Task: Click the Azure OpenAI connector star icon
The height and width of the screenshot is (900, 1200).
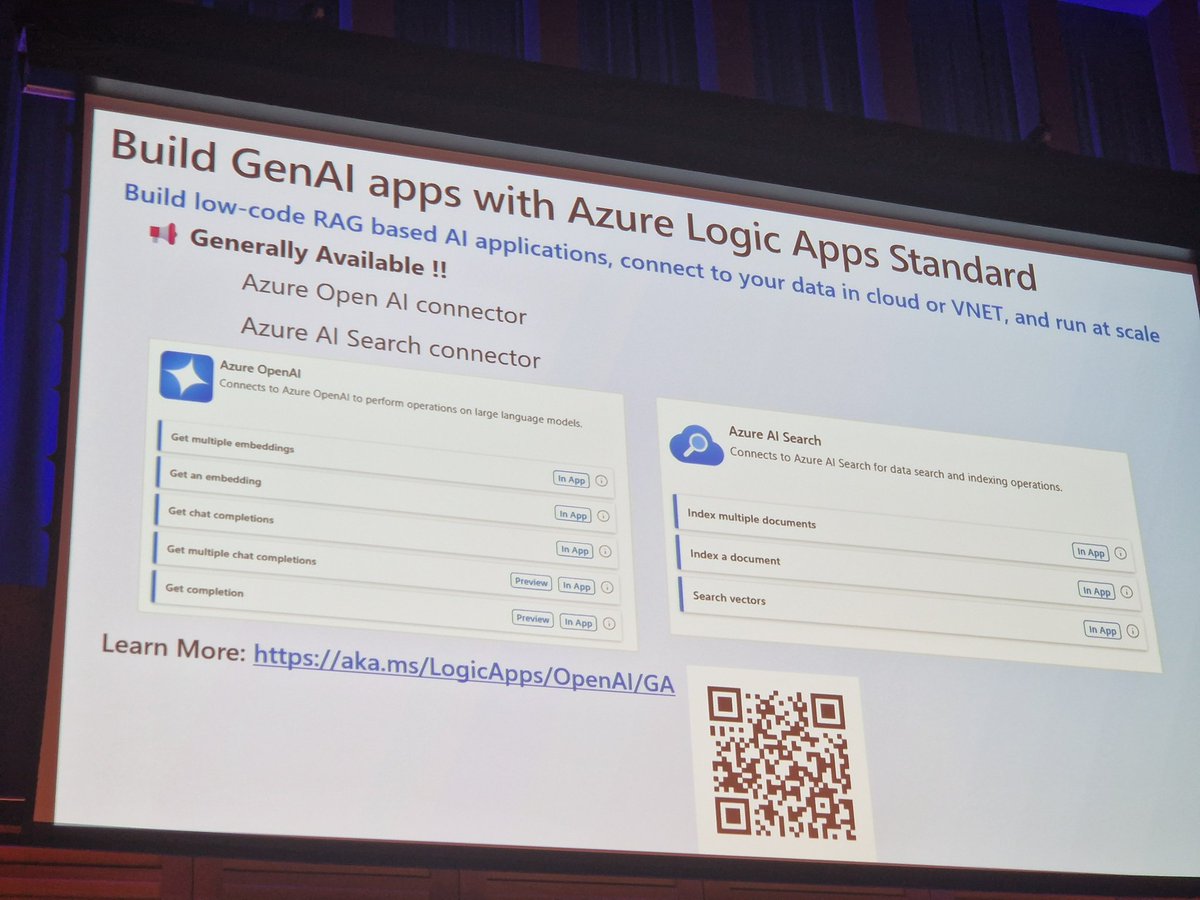Action: (186, 377)
